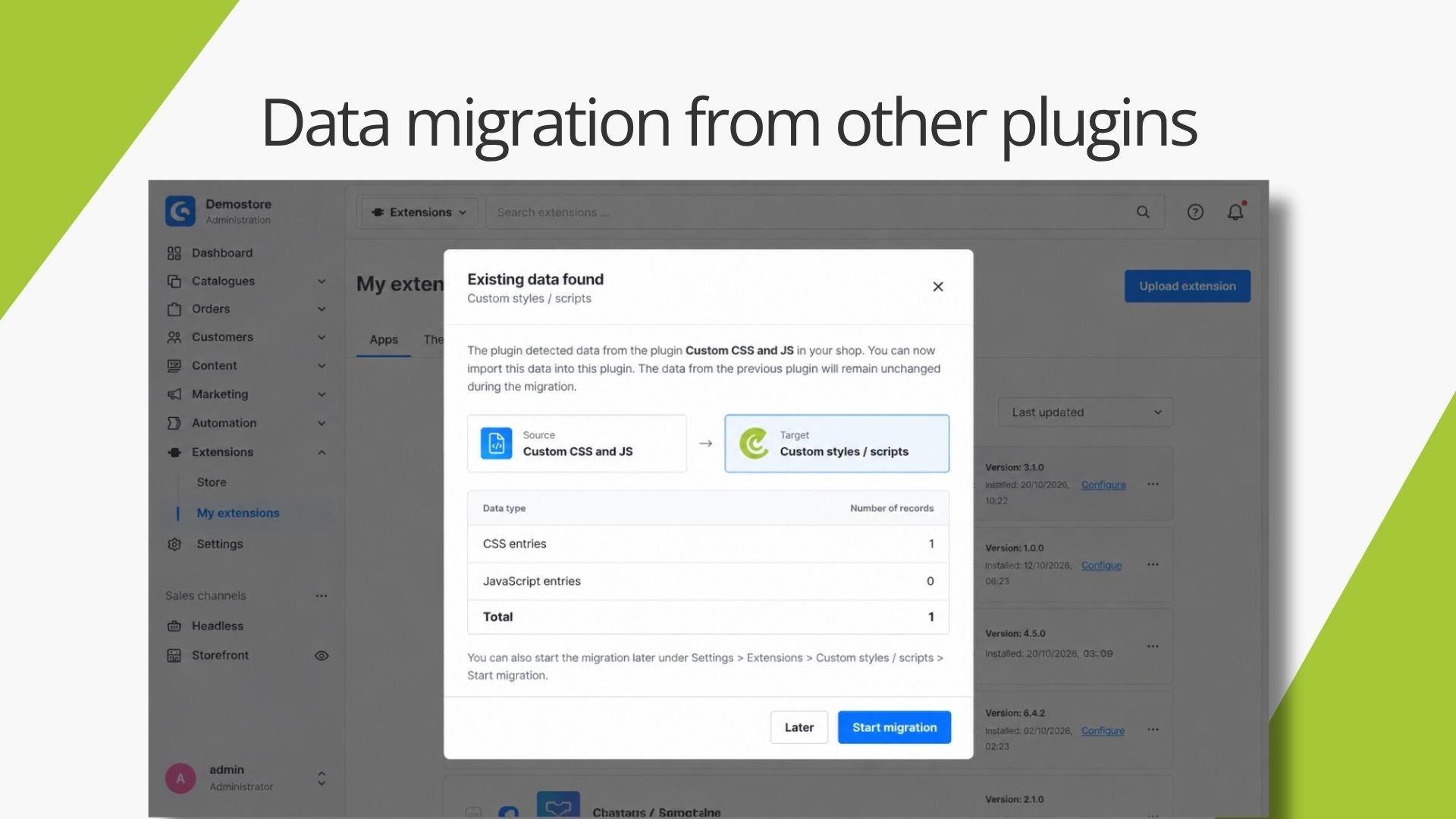Click the Content sidebar icon
The image size is (1456, 819).
tap(174, 366)
